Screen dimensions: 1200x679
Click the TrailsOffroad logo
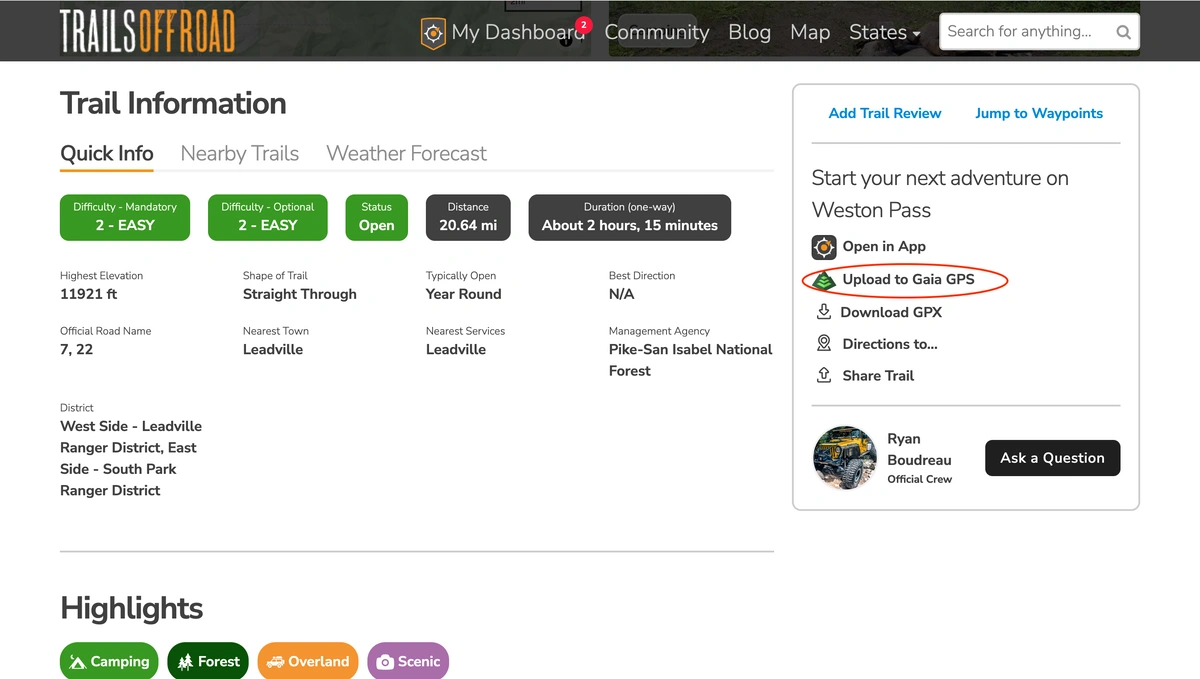click(x=147, y=31)
